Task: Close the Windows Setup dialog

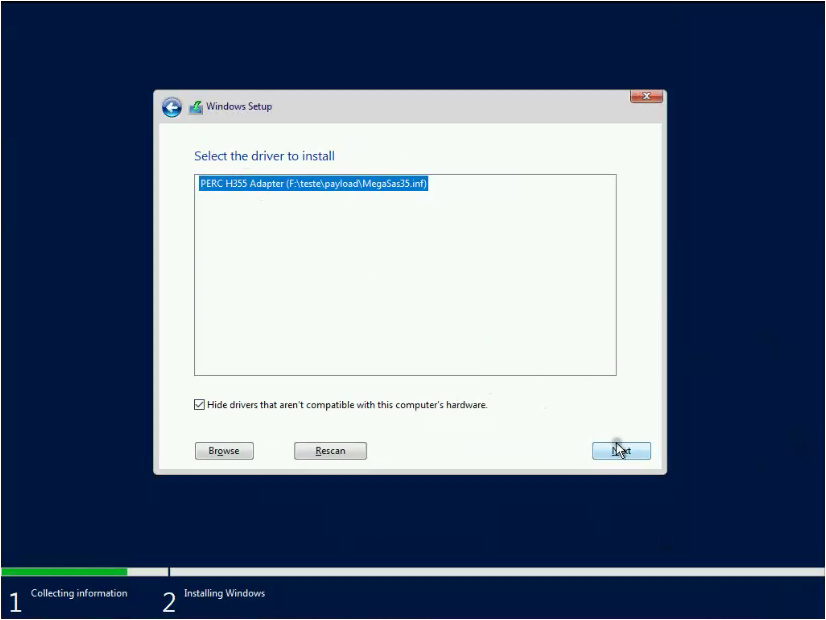Action: coord(646,96)
